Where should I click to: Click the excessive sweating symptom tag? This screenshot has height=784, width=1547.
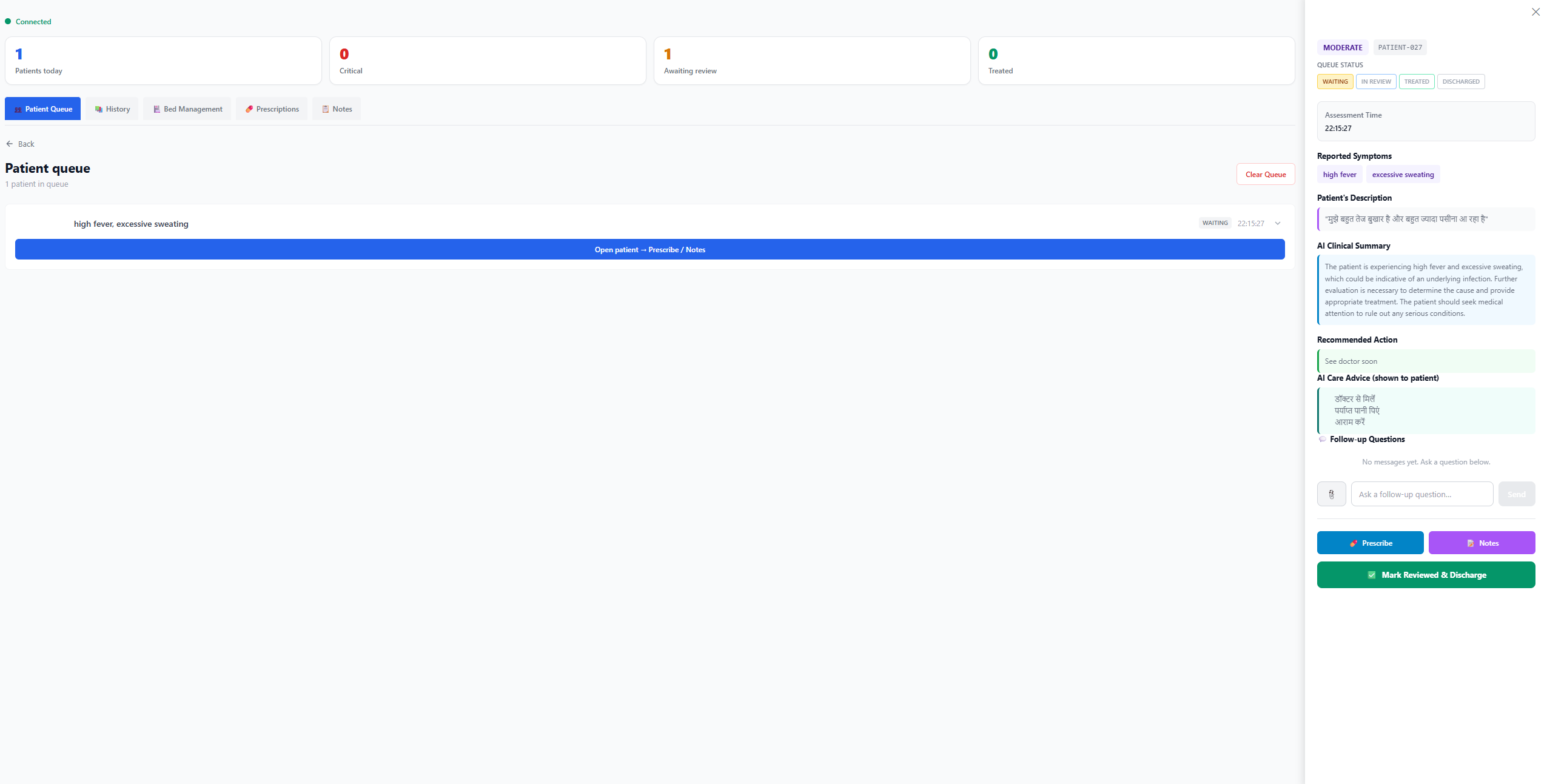1403,175
